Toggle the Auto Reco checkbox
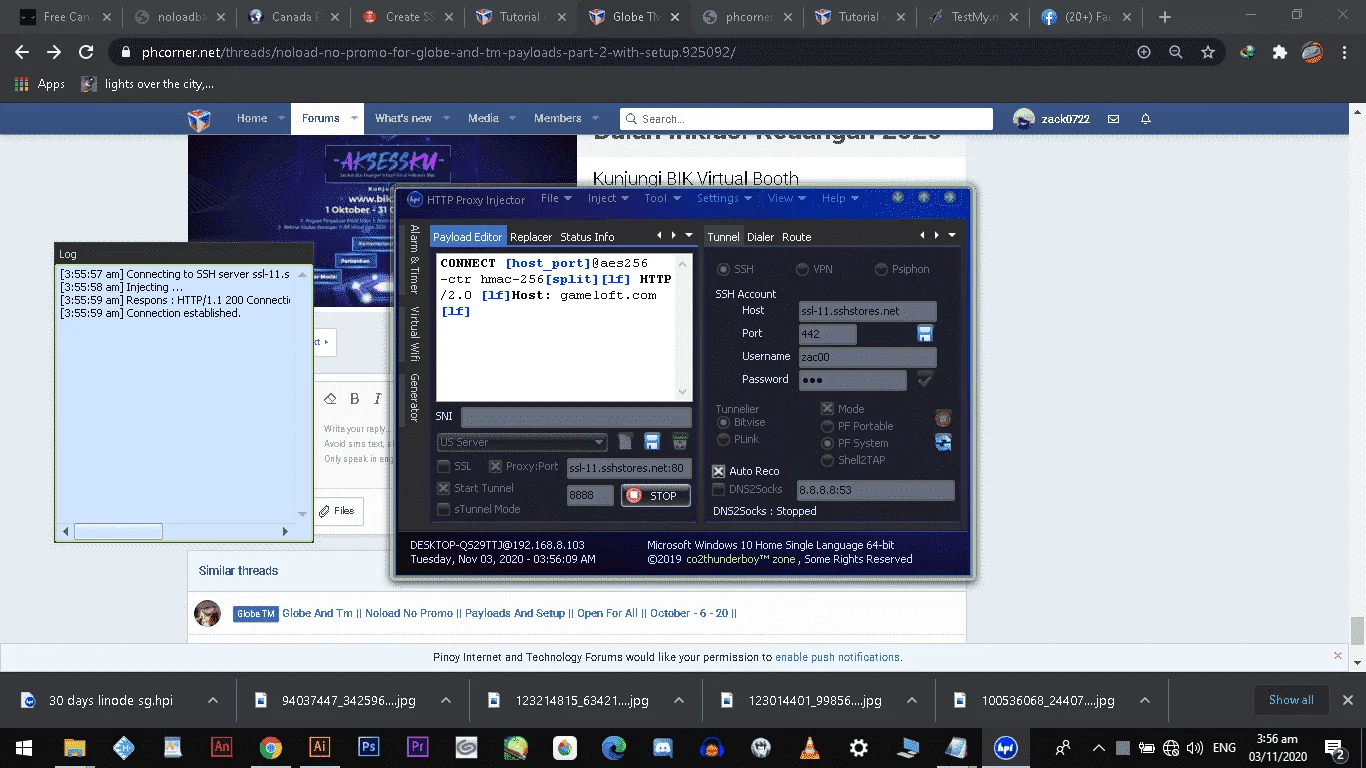1366x768 pixels. pos(718,471)
